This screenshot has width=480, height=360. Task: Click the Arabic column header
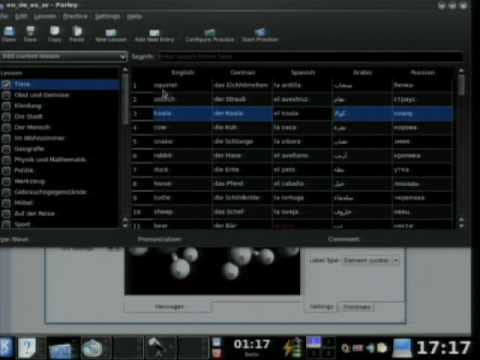[362, 72]
